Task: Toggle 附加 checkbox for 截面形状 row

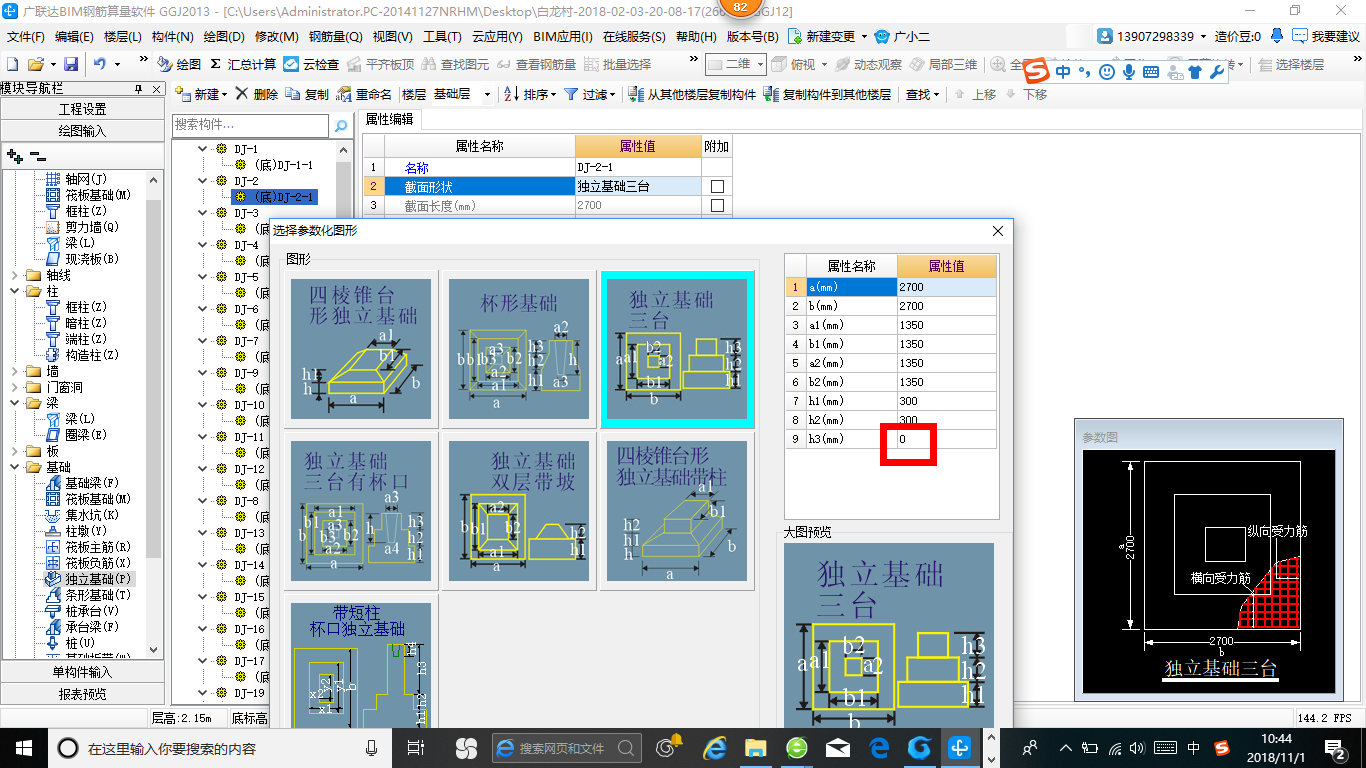Action: pyautogui.click(x=717, y=186)
